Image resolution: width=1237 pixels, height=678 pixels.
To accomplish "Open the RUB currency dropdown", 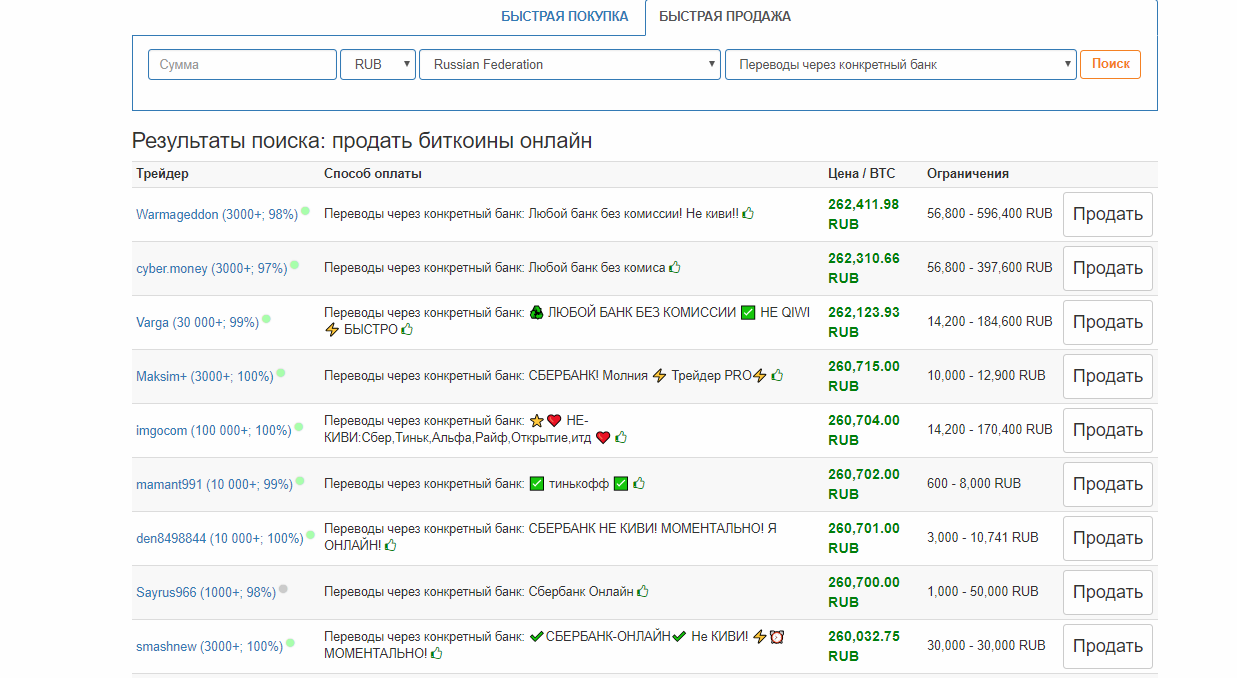I will click(x=377, y=65).
